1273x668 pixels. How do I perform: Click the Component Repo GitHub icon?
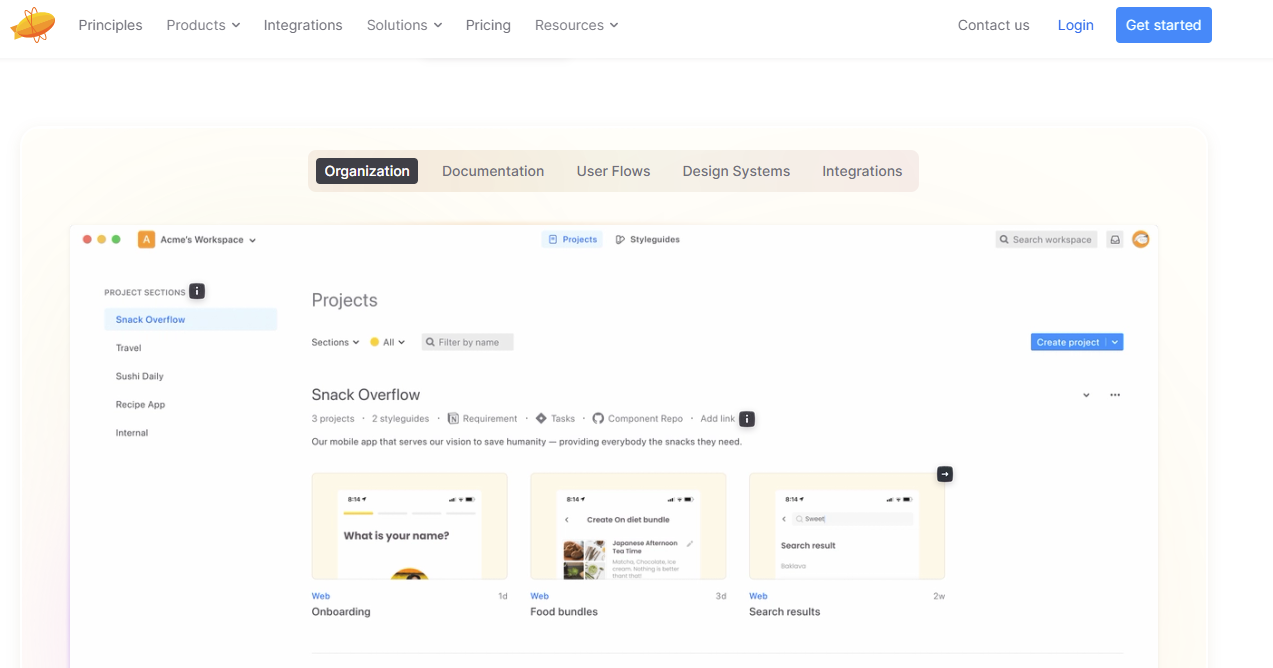[x=598, y=419]
